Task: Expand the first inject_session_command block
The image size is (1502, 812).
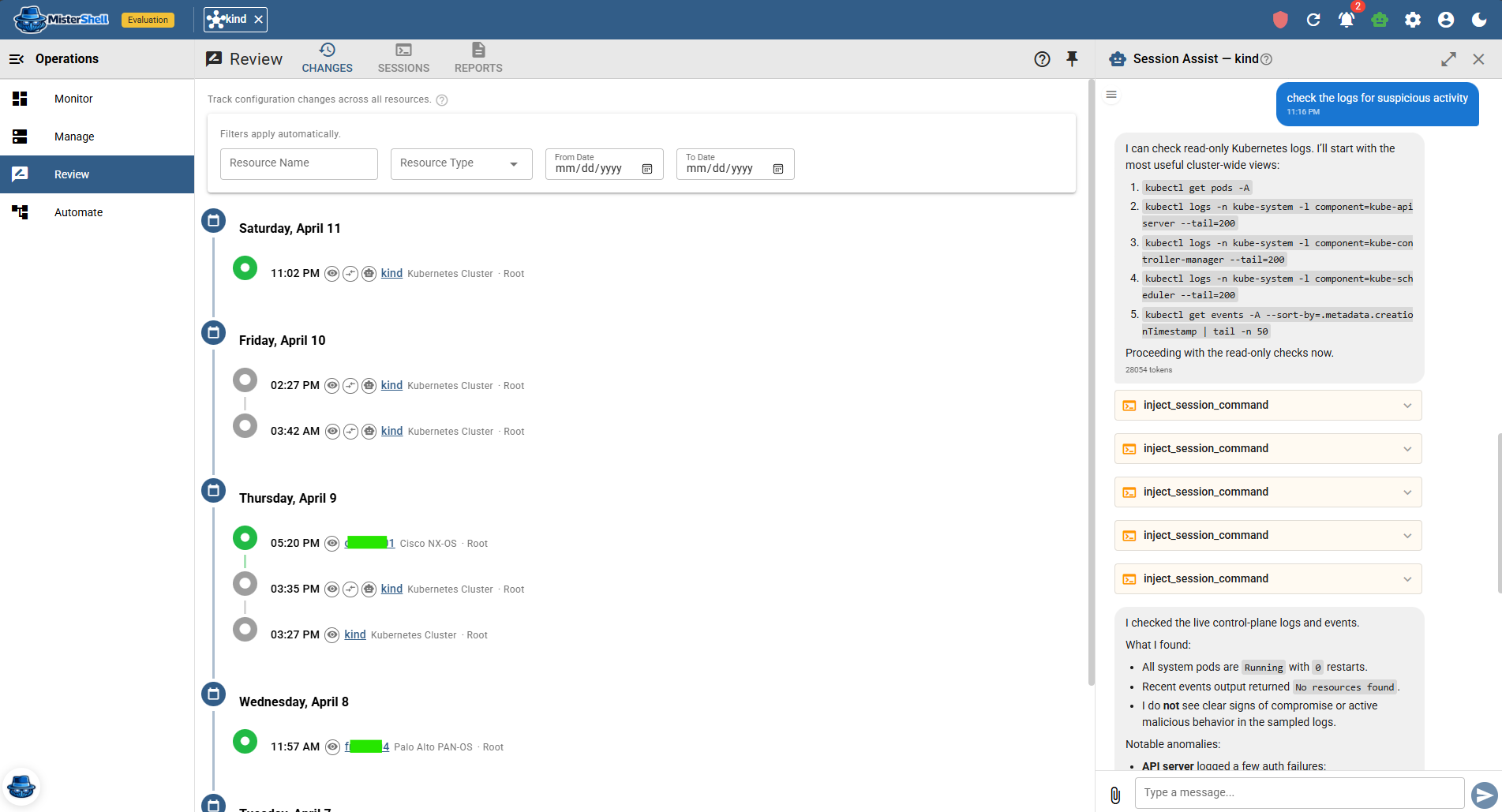Action: tap(1268, 406)
